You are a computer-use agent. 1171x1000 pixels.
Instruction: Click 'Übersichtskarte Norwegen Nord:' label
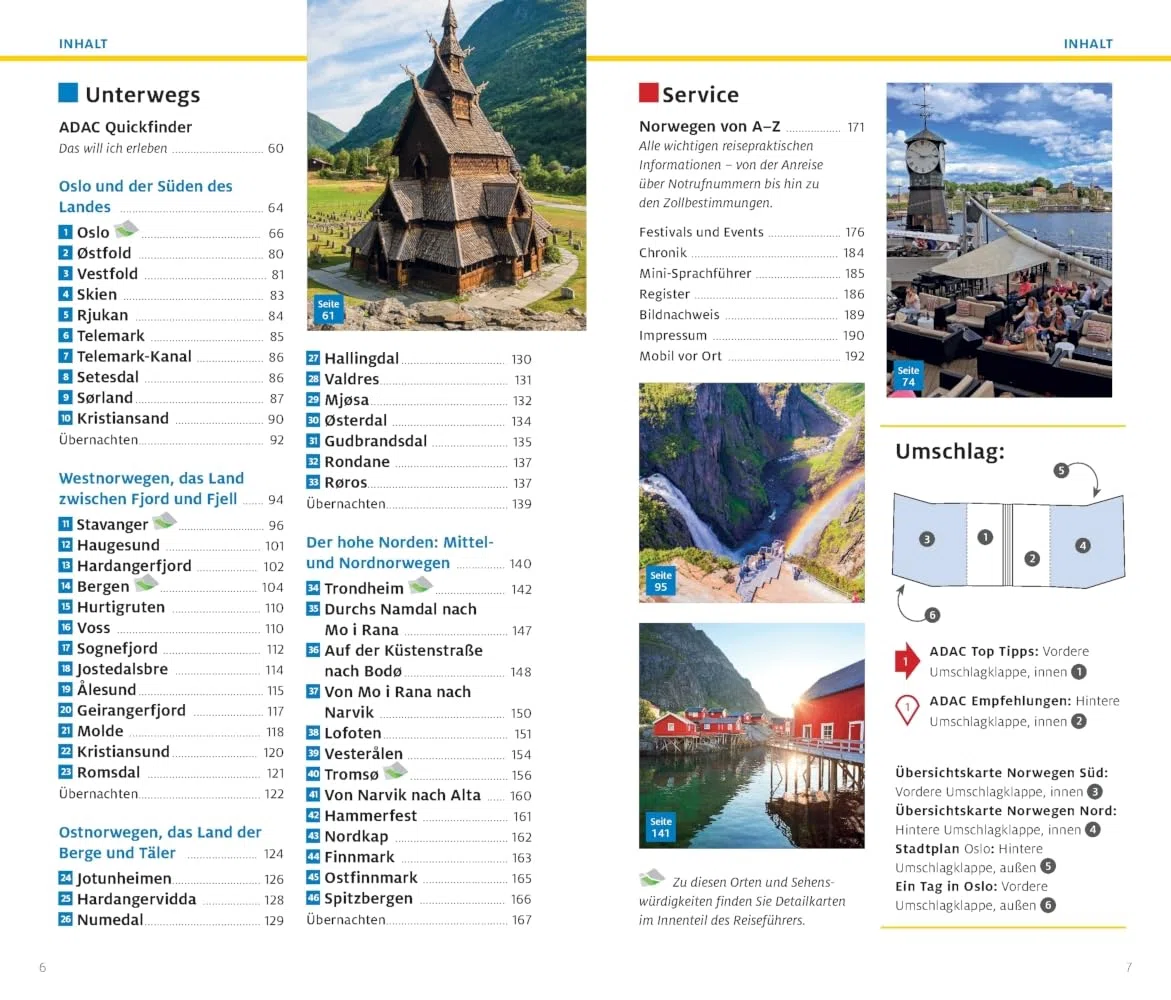[1006, 811]
